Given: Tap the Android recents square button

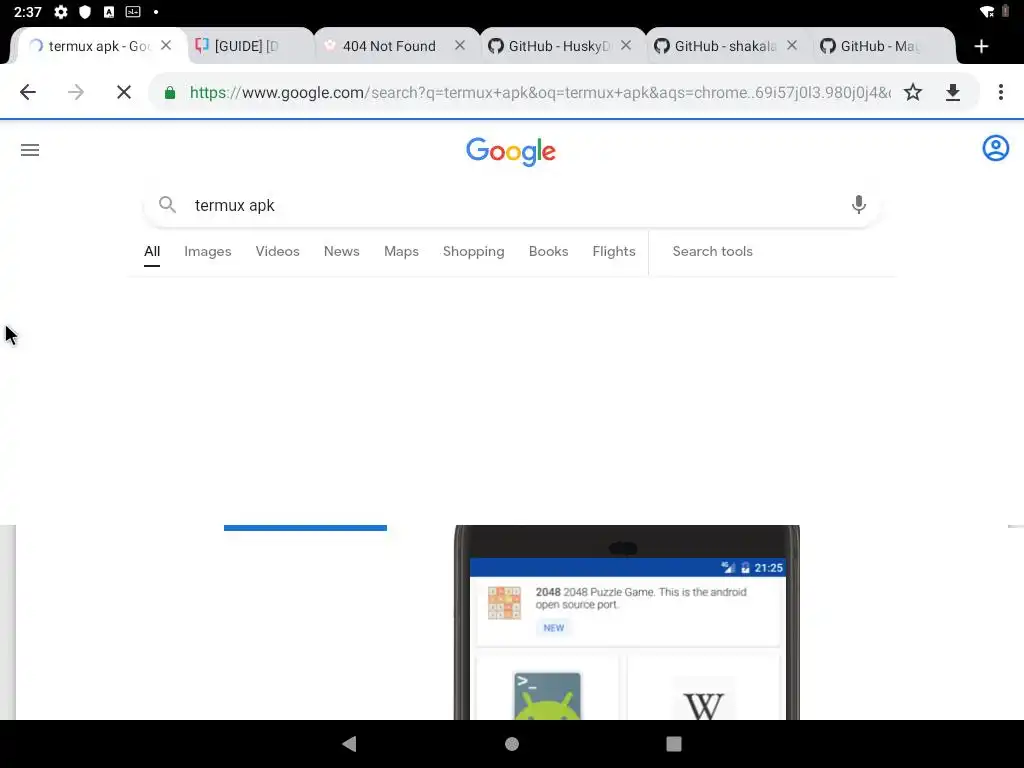Looking at the screenshot, I should 673,743.
